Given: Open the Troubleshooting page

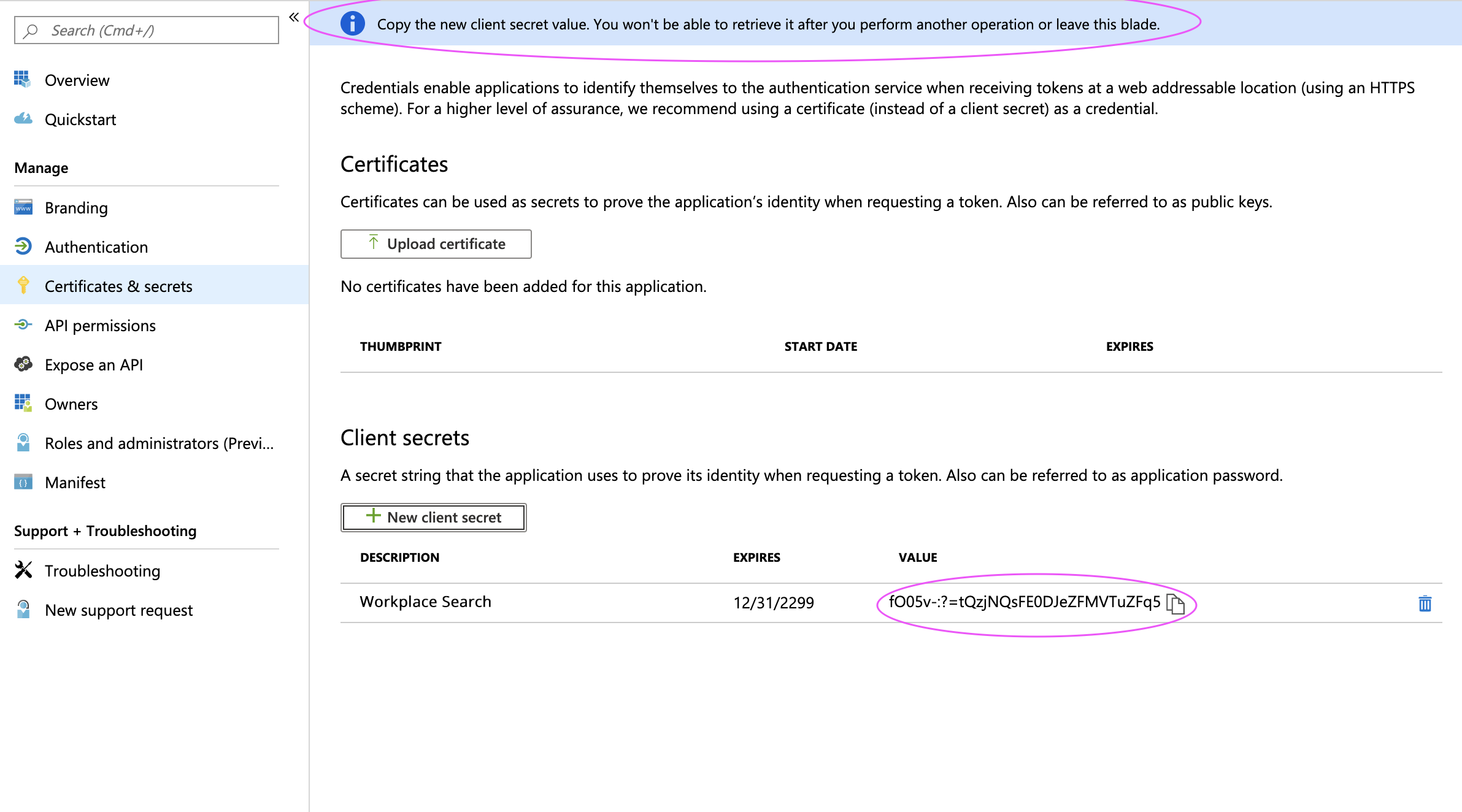Looking at the screenshot, I should tap(102, 571).
